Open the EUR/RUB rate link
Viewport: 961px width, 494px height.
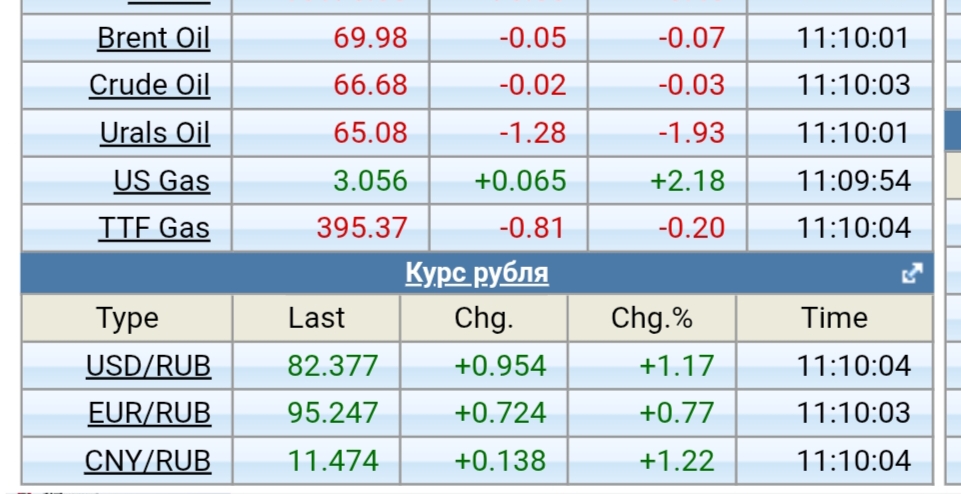148,413
